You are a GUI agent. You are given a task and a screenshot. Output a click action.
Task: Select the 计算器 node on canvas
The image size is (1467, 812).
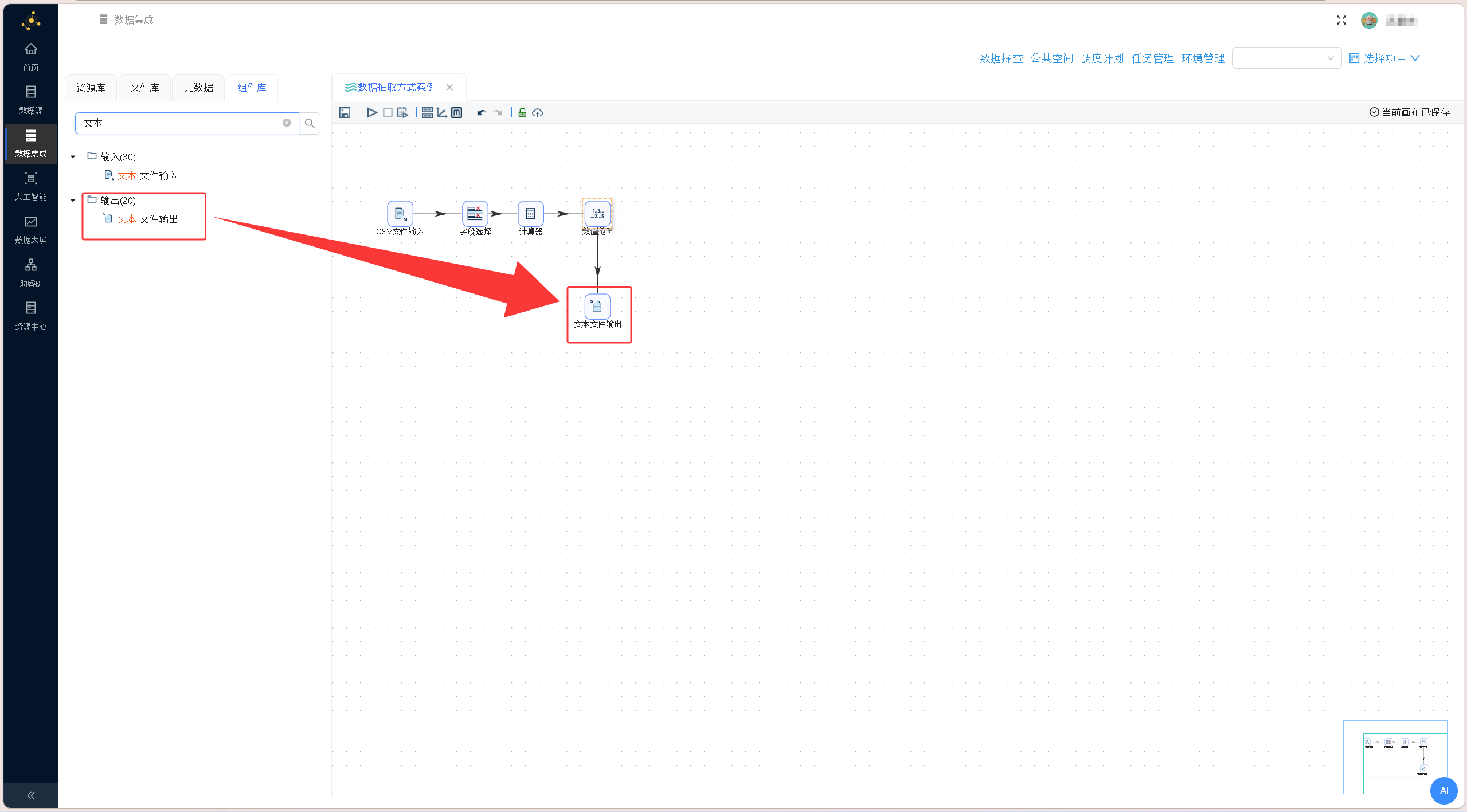(530, 214)
